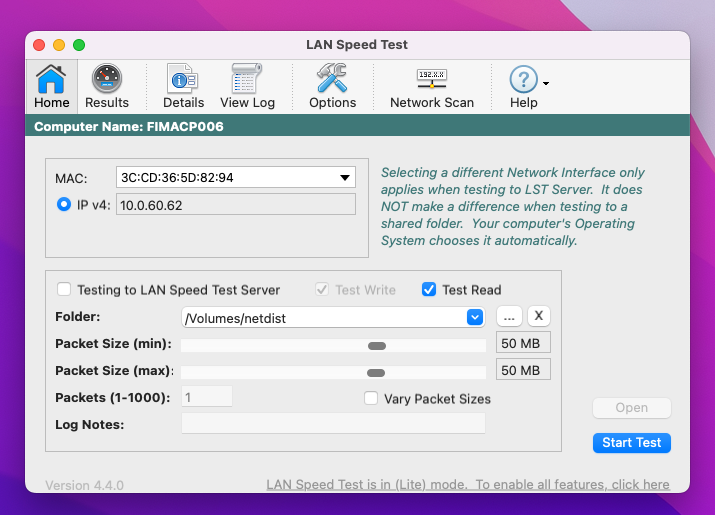Click the Log Notes text field
This screenshot has width=715, height=515.
click(x=333, y=424)
